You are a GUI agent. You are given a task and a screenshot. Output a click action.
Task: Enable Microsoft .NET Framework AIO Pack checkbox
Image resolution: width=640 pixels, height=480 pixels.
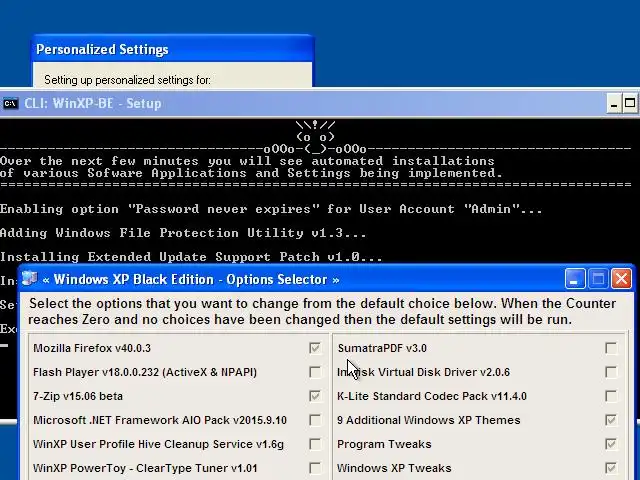click(x=315, y=420)
